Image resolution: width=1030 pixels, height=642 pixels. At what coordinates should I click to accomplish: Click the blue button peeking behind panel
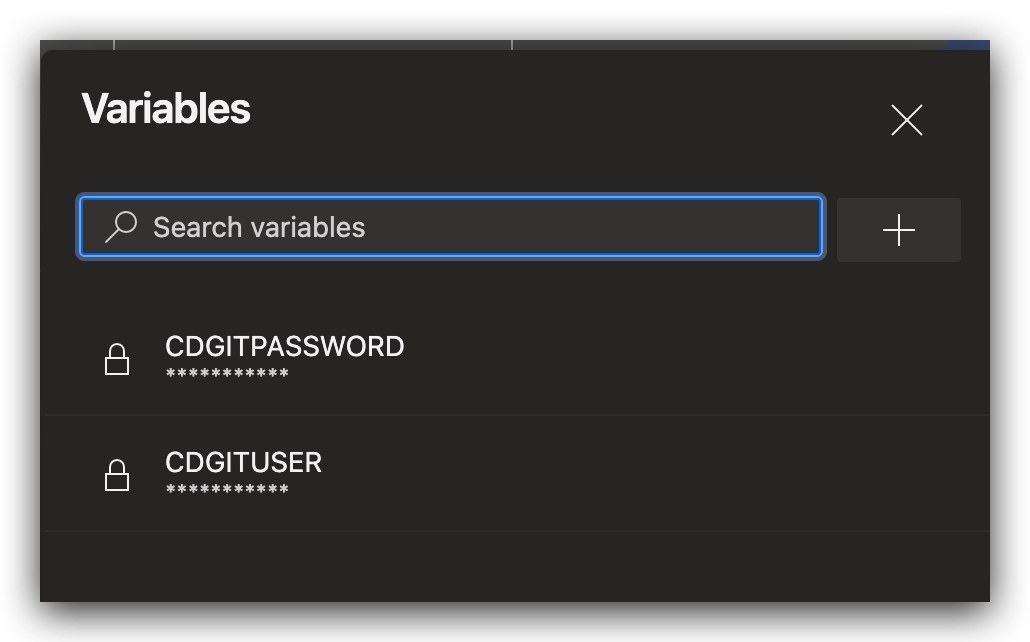966,44
